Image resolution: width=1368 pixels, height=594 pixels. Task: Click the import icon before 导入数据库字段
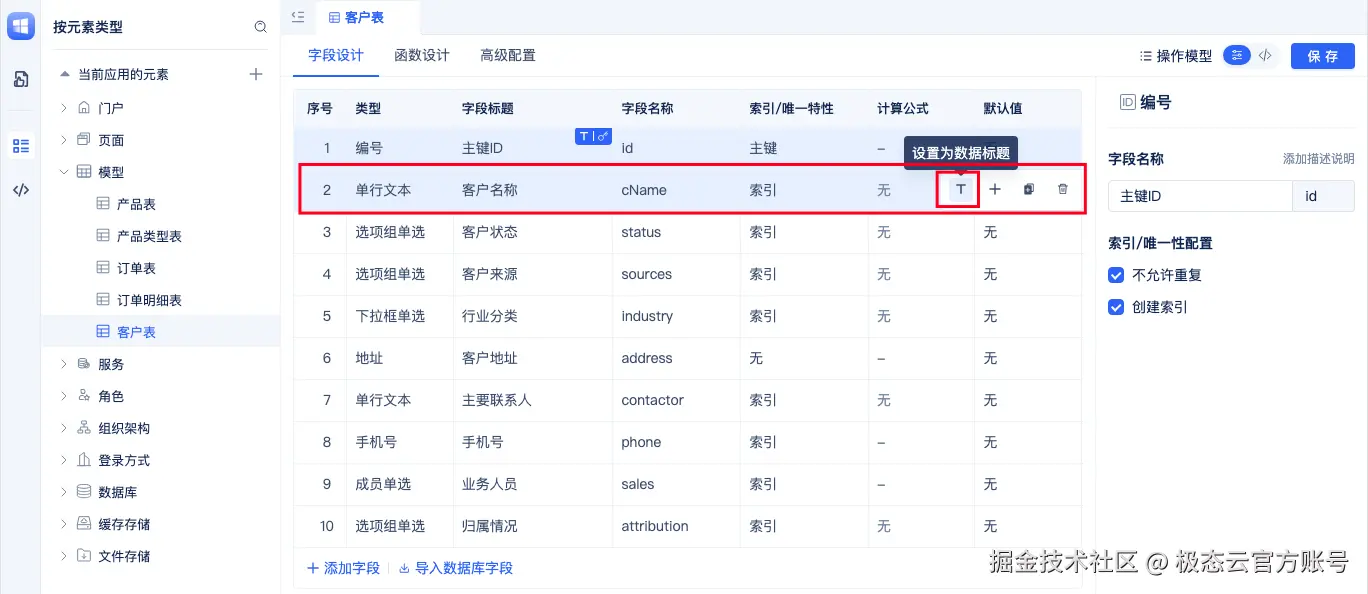click(404, 568)
